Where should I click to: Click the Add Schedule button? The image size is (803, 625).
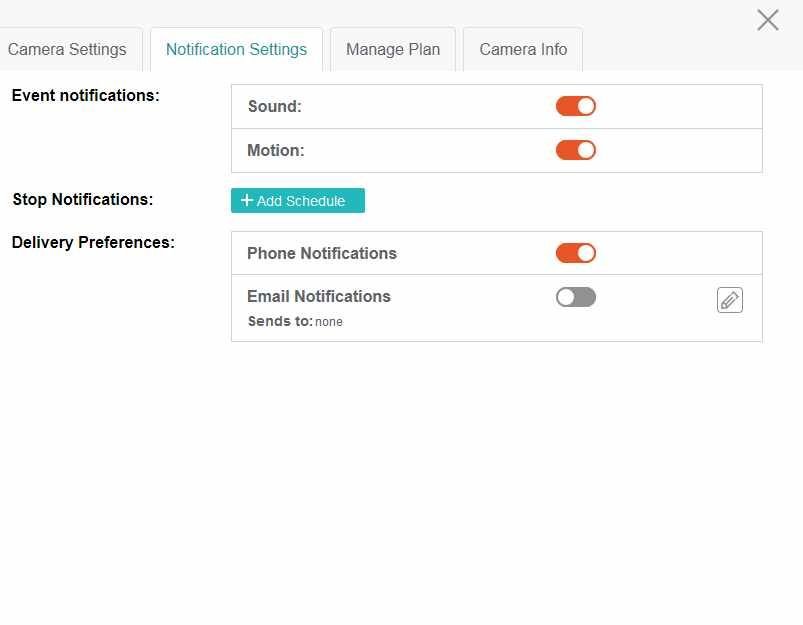coord(298,200)
